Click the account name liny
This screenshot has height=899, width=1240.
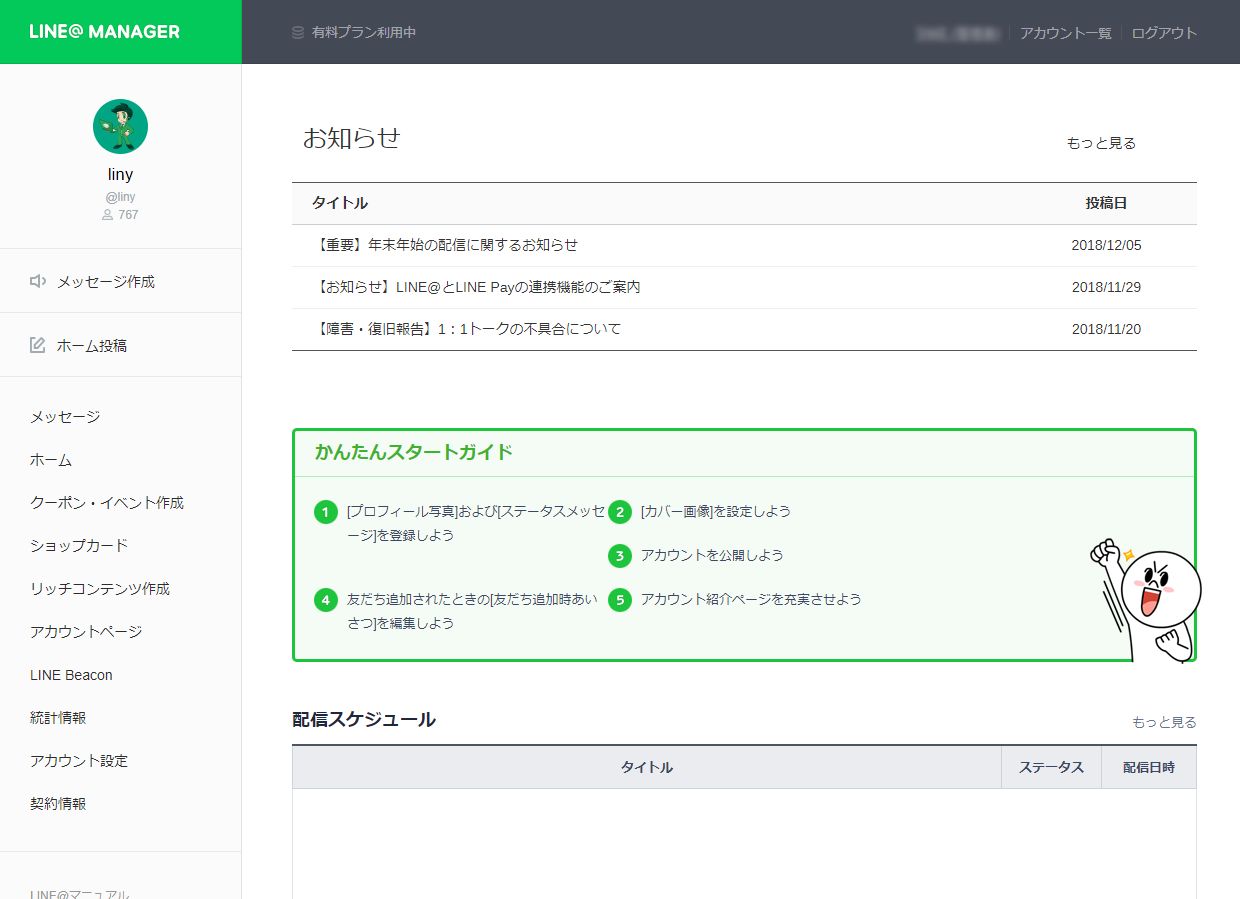(x=120, y=175)
